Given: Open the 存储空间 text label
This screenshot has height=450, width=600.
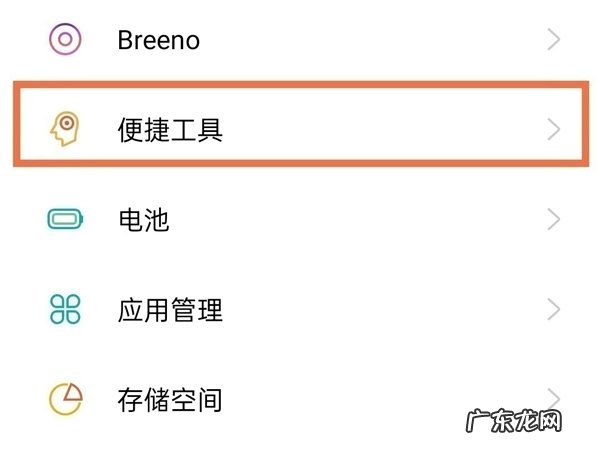Looking at the screenshot, I should coord(170,400).
